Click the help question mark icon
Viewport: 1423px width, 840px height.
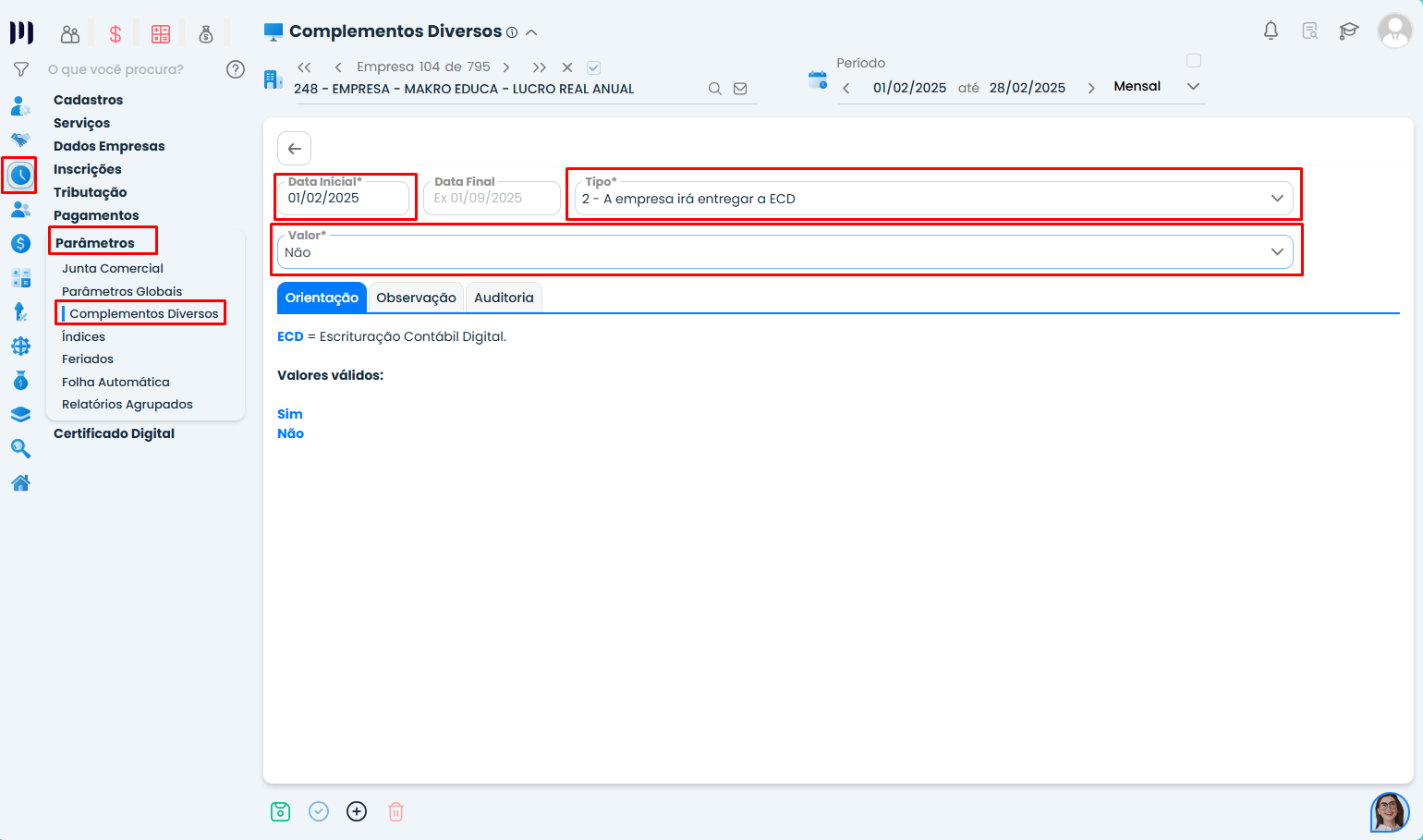tap(236, 69)
